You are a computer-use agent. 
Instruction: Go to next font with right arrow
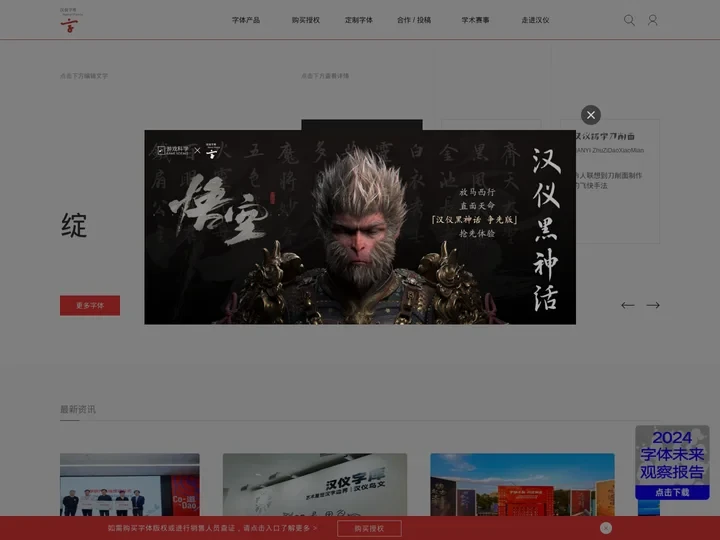point(653,305)
